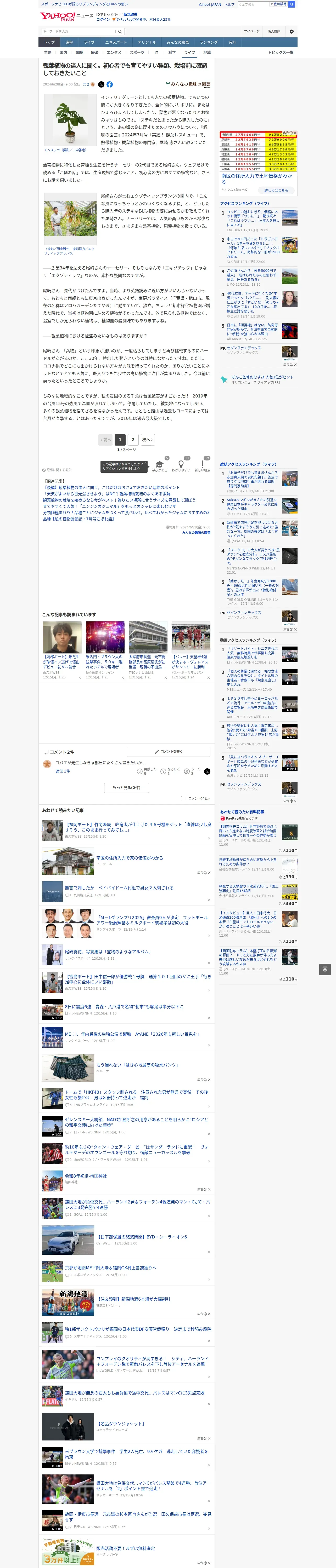
Task: Click the scroll-to-top arrow button
Action: 324,969
